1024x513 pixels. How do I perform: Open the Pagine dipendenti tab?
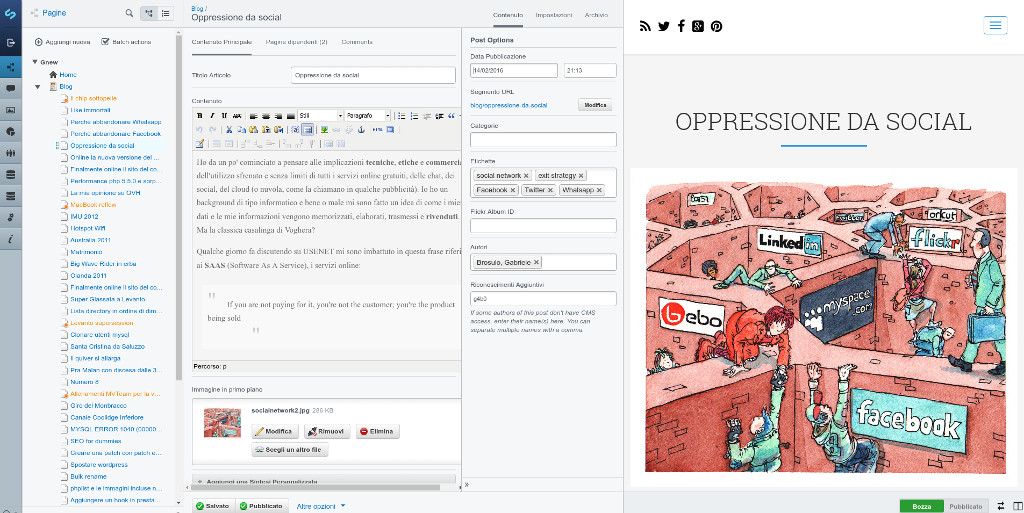[296, 42]
